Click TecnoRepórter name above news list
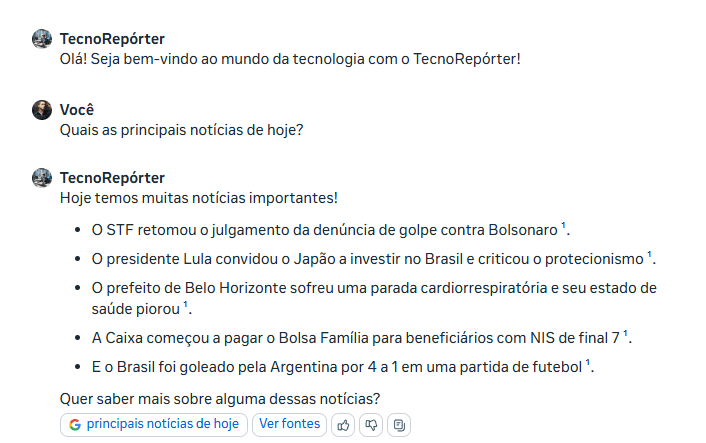 coord(113,178)
